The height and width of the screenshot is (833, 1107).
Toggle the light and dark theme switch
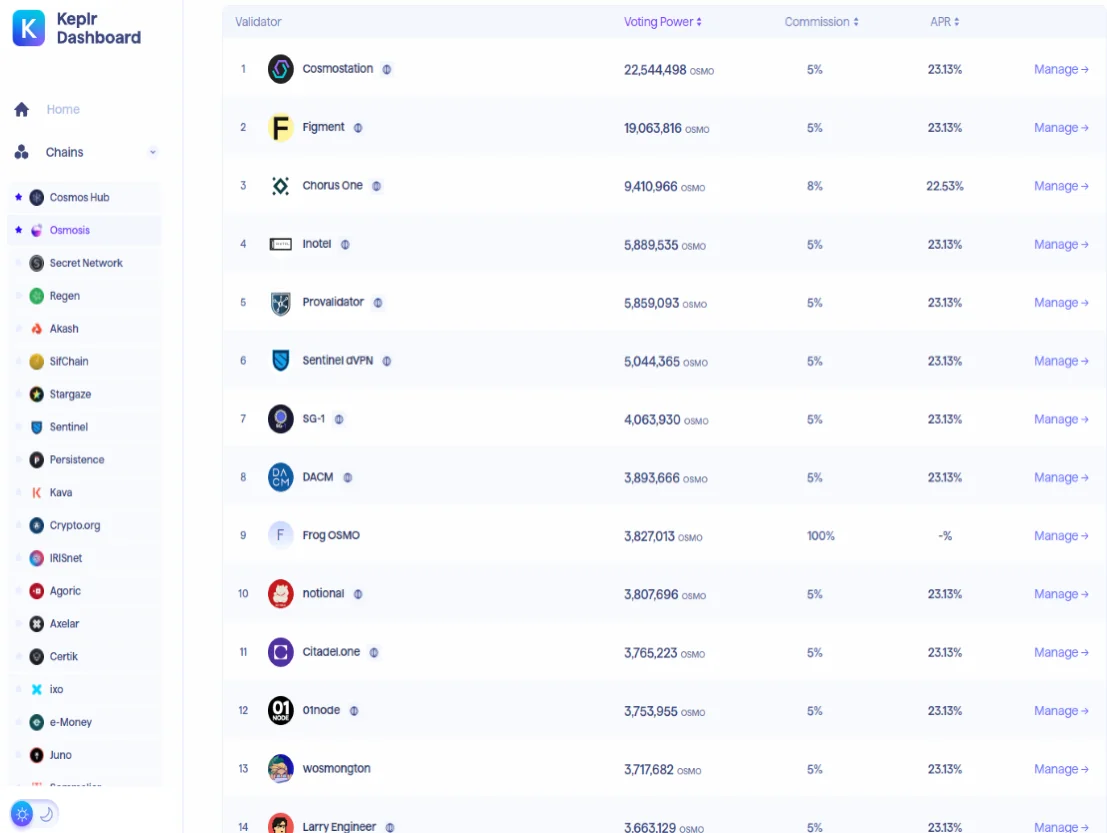coord(34,814)
